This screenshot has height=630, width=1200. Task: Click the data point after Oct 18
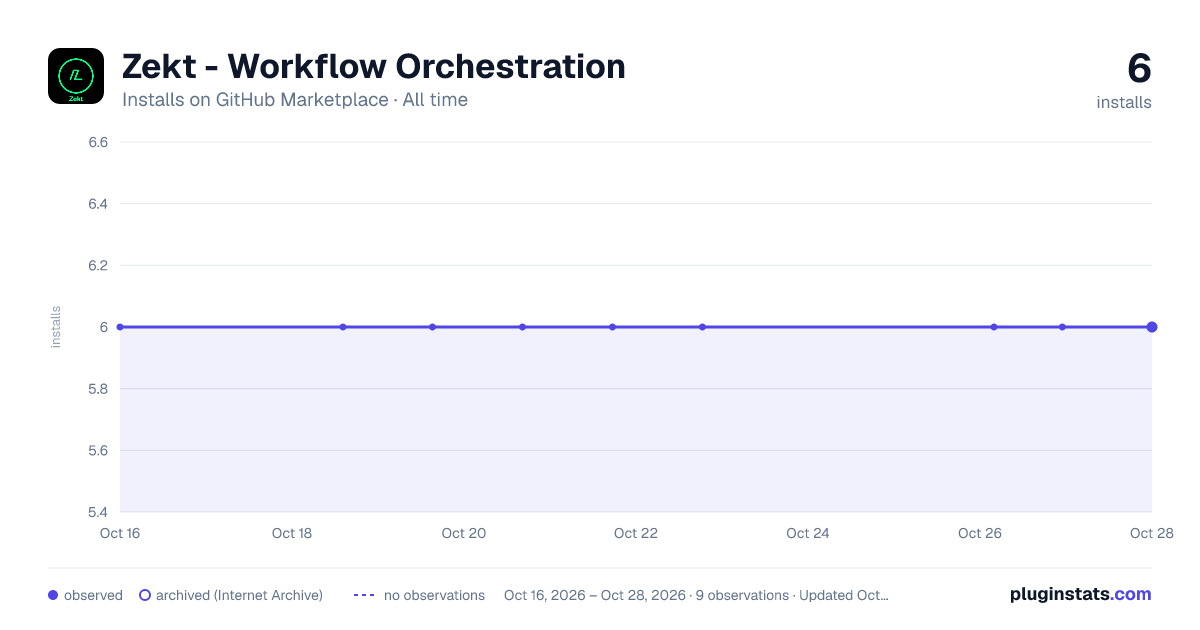click(x=343, y=327)
